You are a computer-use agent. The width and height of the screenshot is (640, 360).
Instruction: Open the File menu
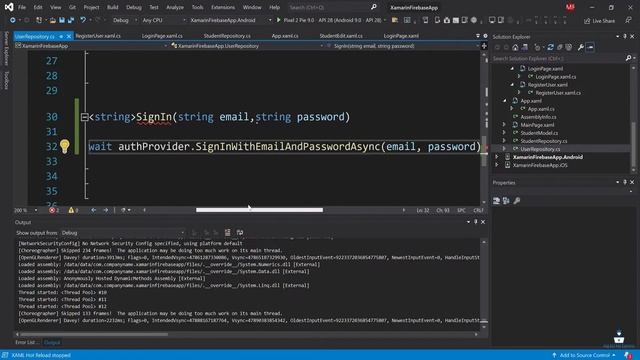pyautogui.click(x=22, y=7)
